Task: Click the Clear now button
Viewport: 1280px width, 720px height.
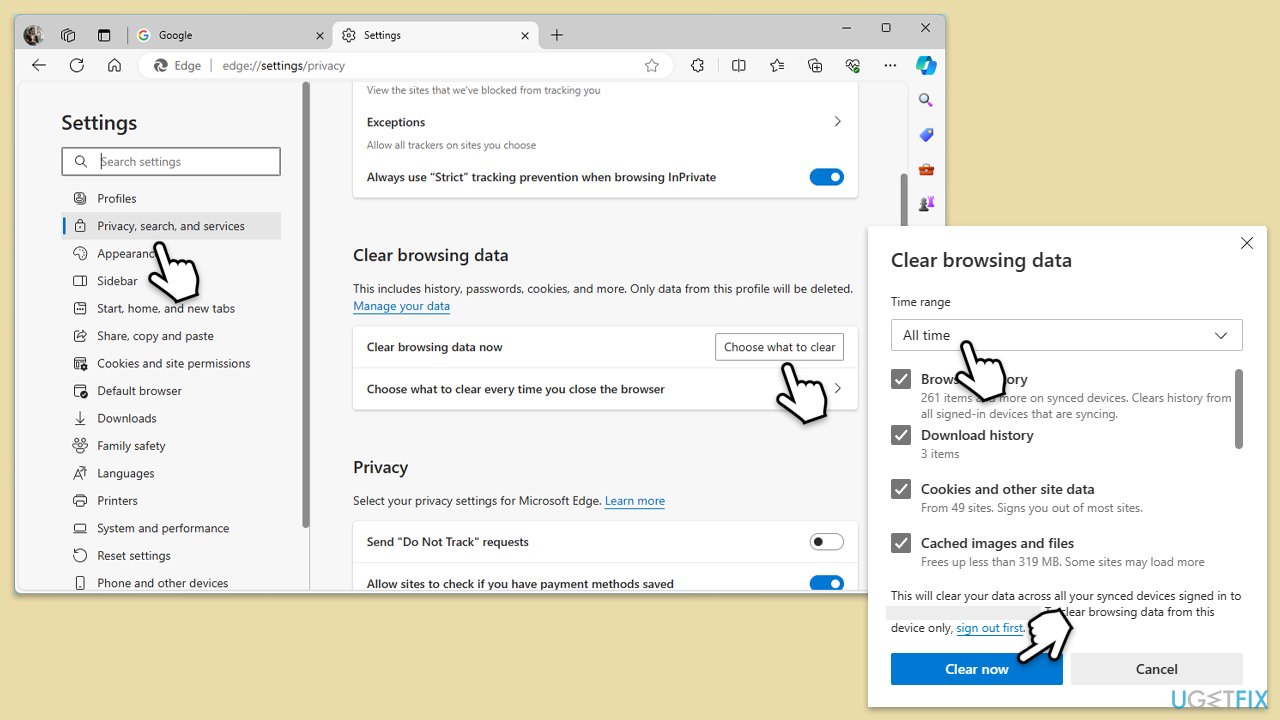Action: (977, 669)
